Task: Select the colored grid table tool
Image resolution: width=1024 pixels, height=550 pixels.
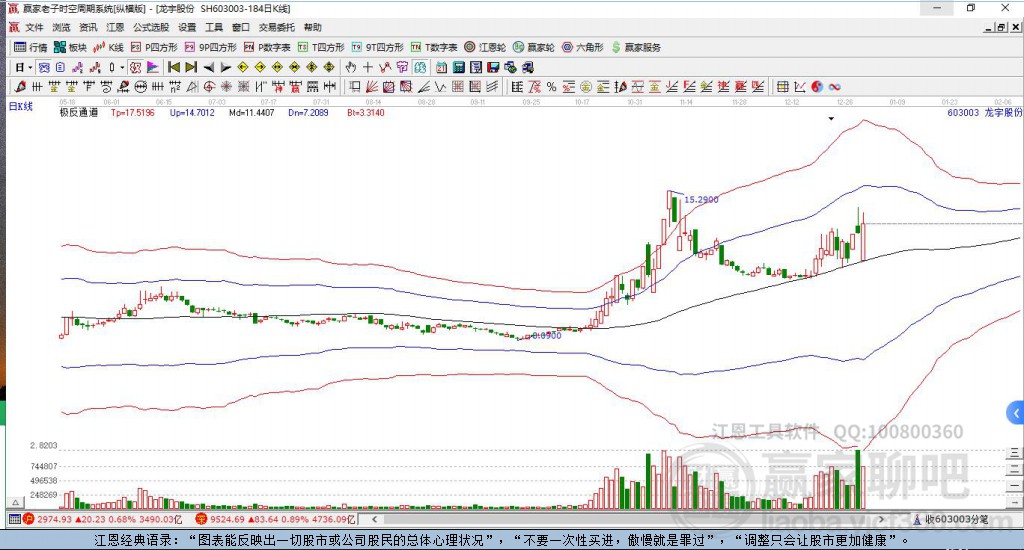Action: click(x=782, y=87)
